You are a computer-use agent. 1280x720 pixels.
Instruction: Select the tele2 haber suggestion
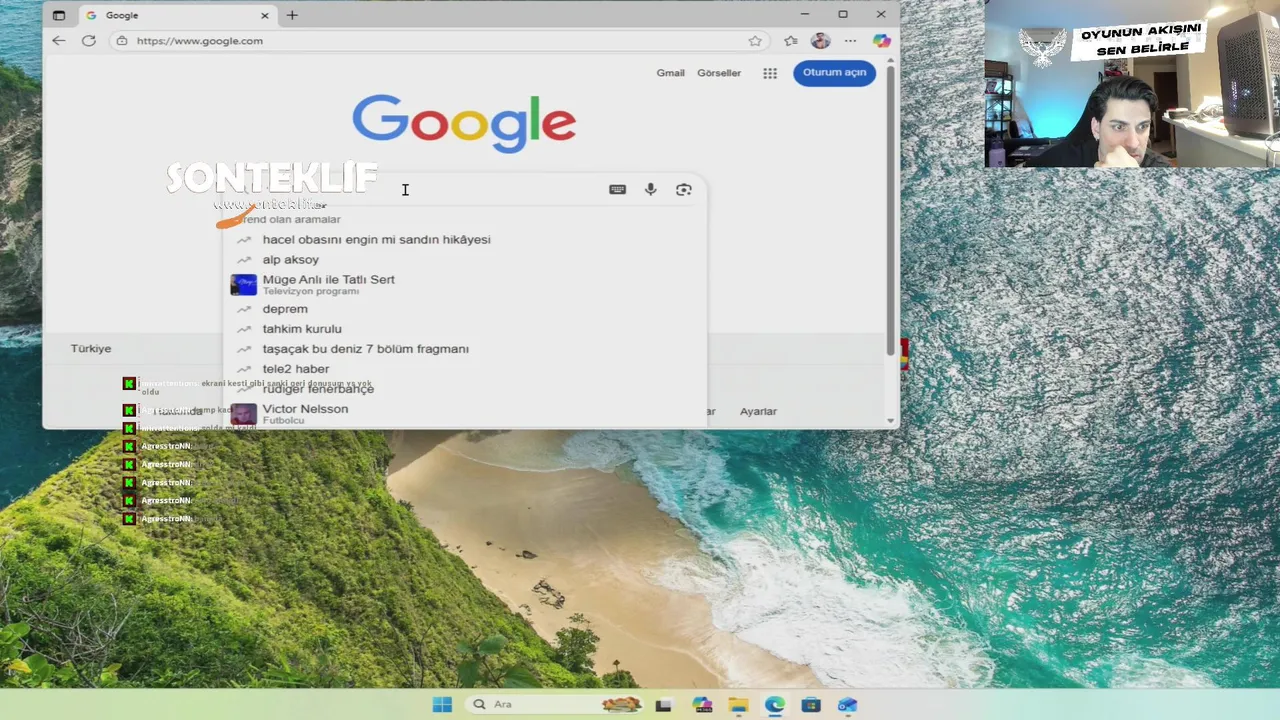(x=464, y=369)
